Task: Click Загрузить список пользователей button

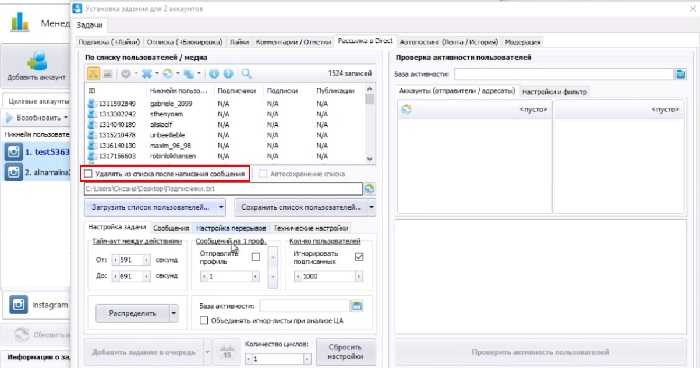Action: click(x=150, y=207)
